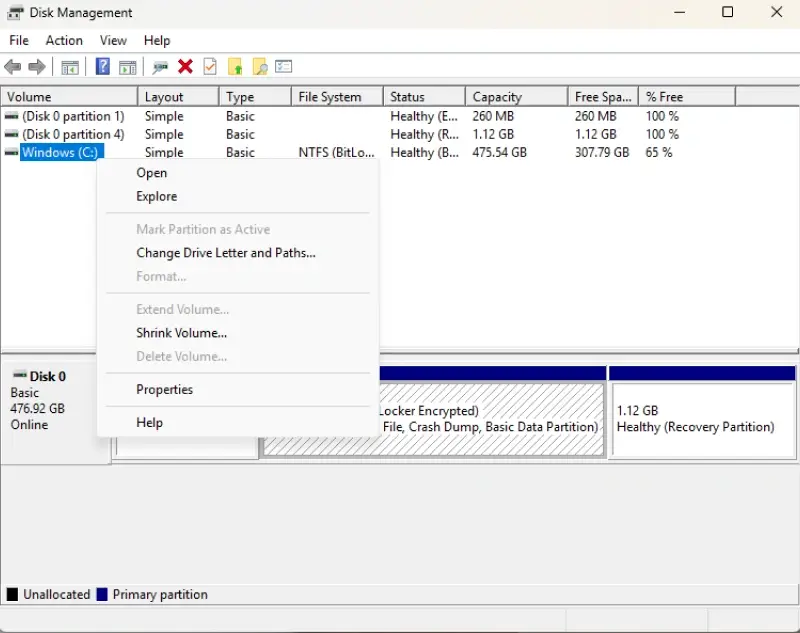Click the Primary partition legend label
800x633 pixels.
point(160,594)
